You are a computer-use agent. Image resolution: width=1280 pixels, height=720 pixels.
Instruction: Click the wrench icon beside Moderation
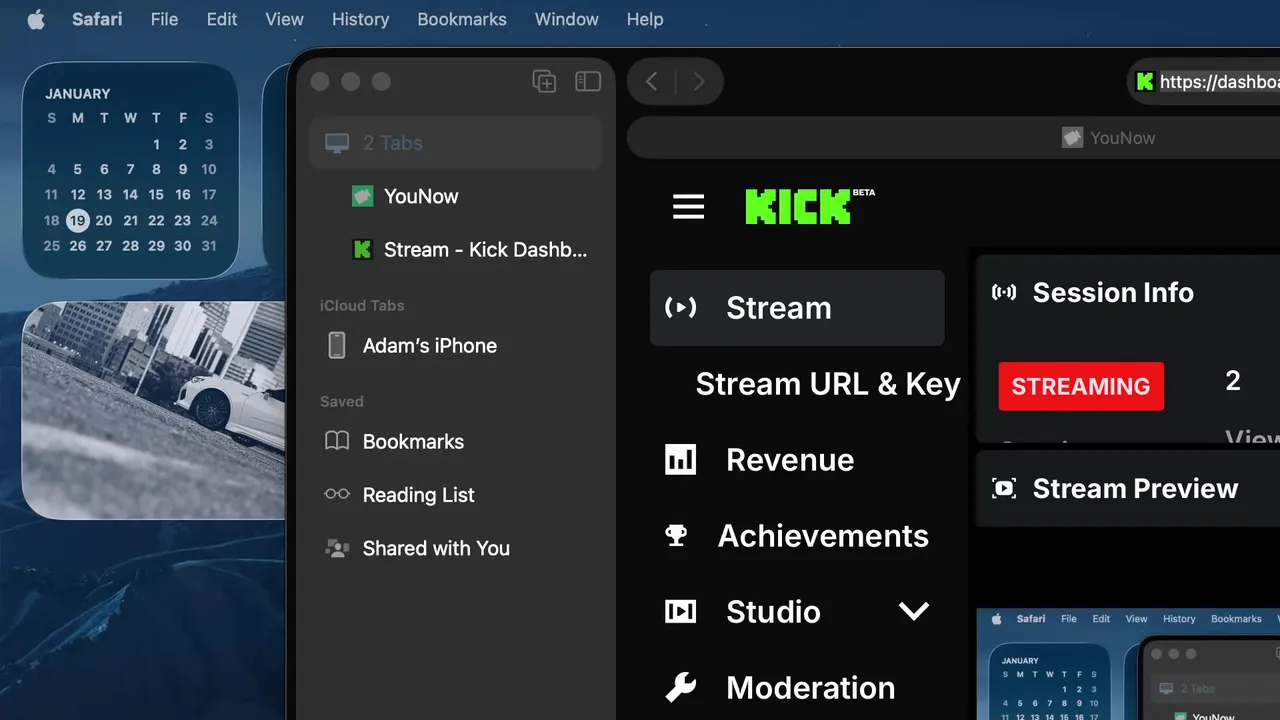[x=681, y=688]
